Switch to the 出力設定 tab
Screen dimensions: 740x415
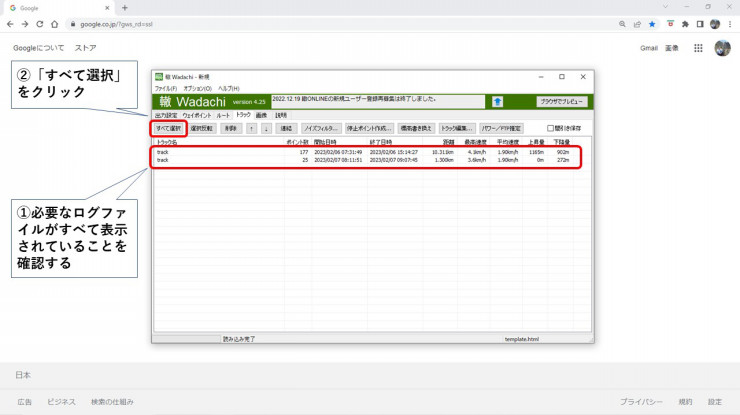click(x=166, y=115)
